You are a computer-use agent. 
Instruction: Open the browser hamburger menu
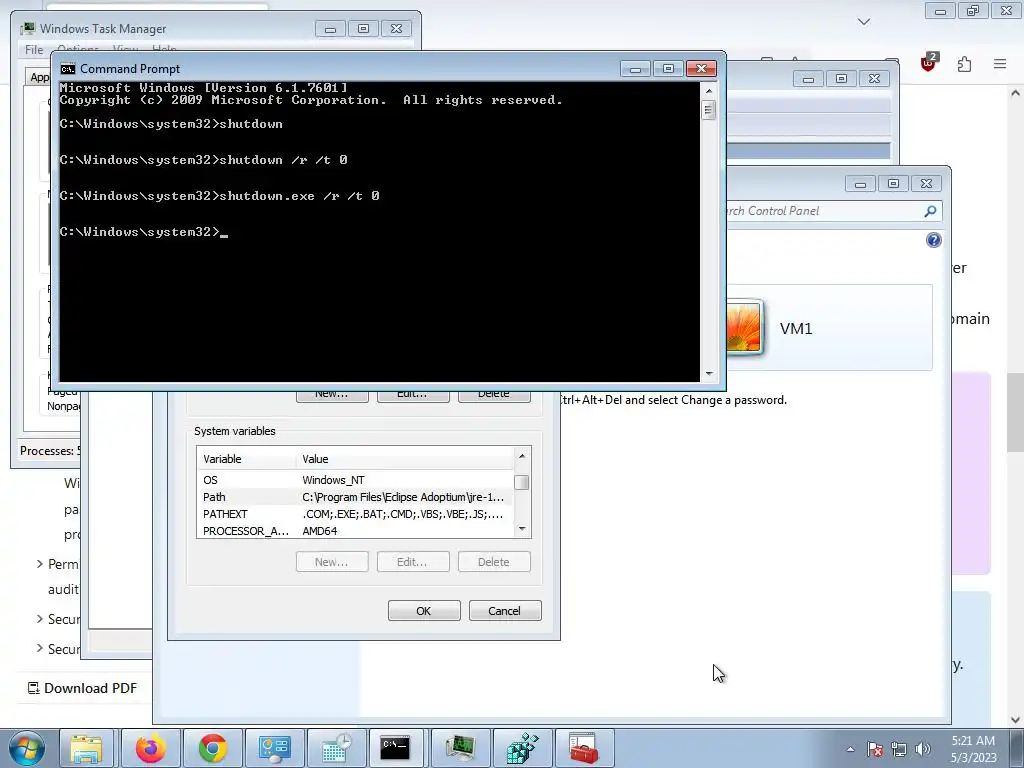point(1000,63)
